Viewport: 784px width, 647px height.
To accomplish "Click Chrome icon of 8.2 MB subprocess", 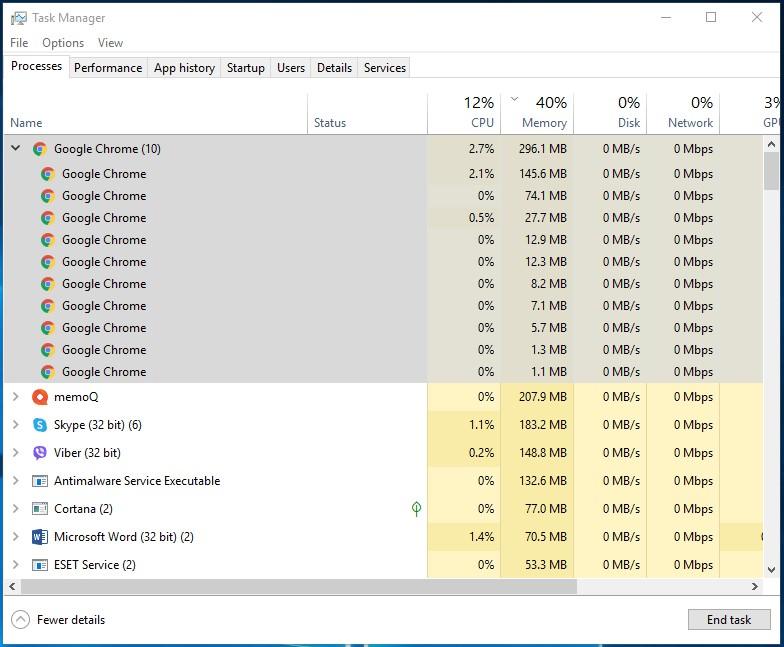I will 48,284.
